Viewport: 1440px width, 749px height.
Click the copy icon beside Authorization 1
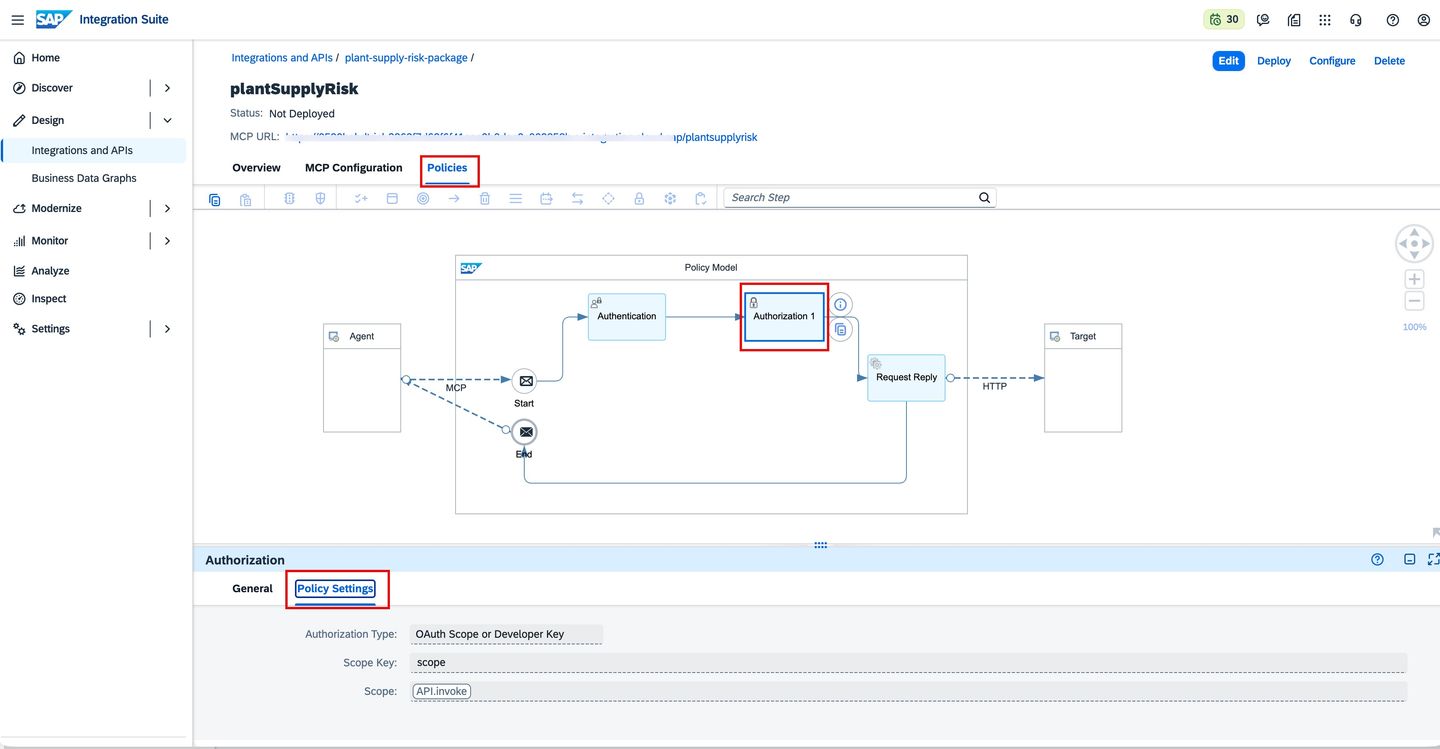click(842, 329)
